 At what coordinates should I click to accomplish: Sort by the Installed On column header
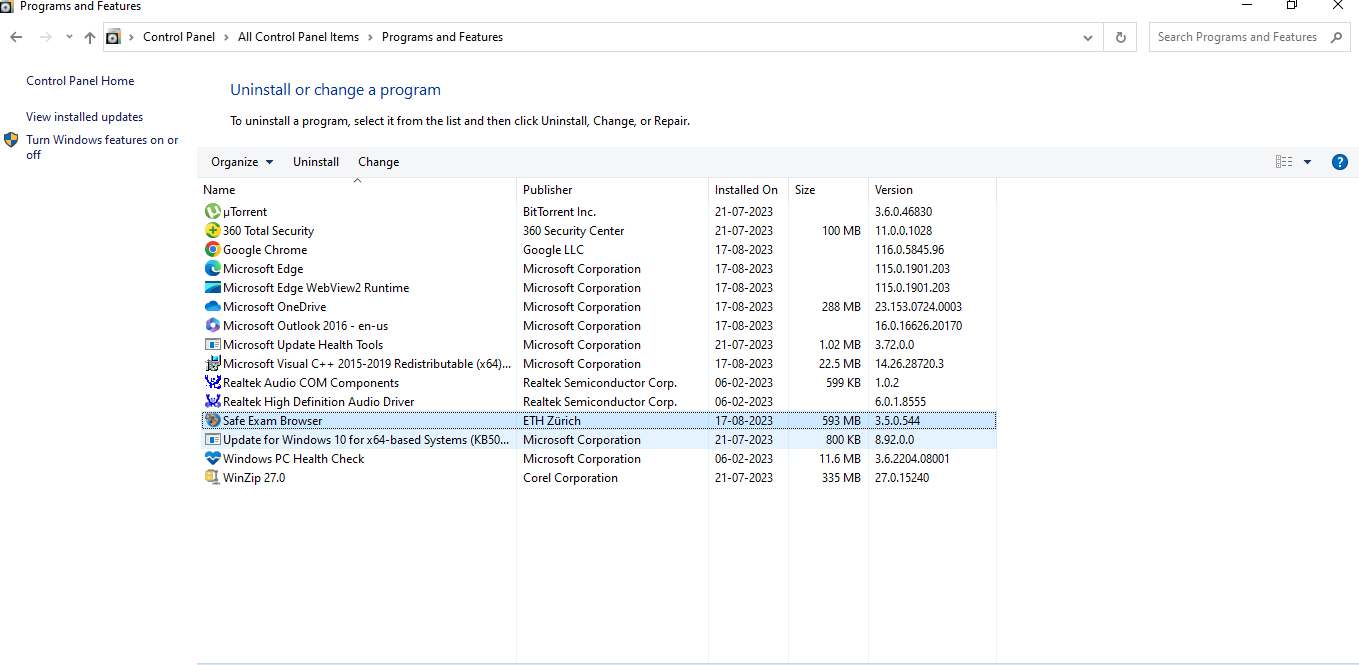coord(748,190)
